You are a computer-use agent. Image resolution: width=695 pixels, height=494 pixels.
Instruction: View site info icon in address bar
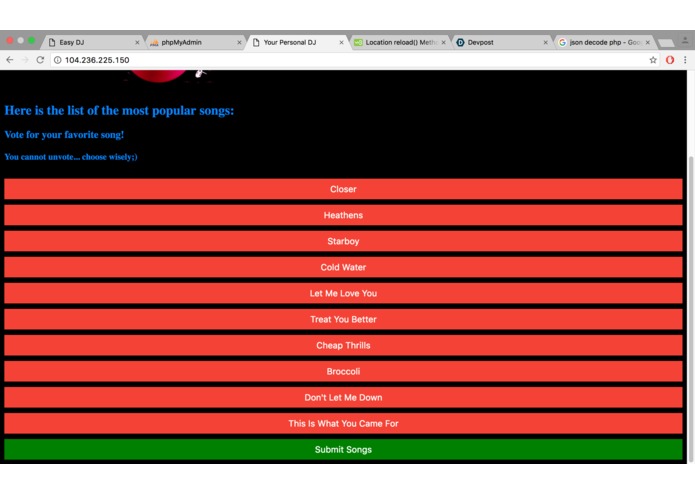click(x=58, y=60)
